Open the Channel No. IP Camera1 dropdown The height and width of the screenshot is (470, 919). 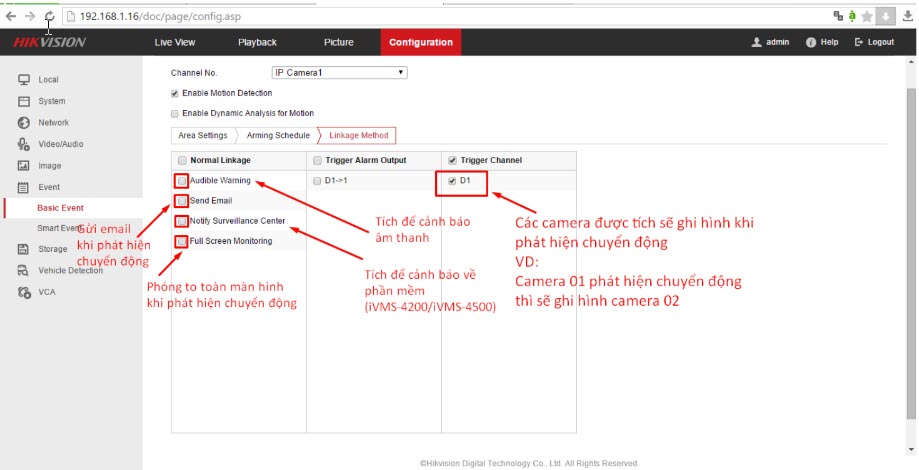(x=339, y=73)
